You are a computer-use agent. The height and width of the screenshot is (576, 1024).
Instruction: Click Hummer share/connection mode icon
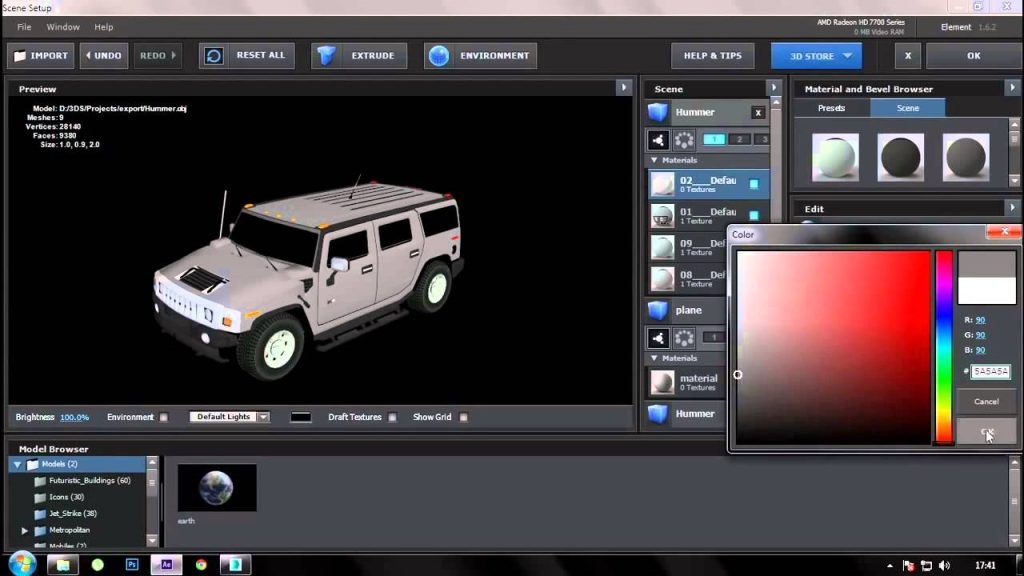(x=658, y=140)
